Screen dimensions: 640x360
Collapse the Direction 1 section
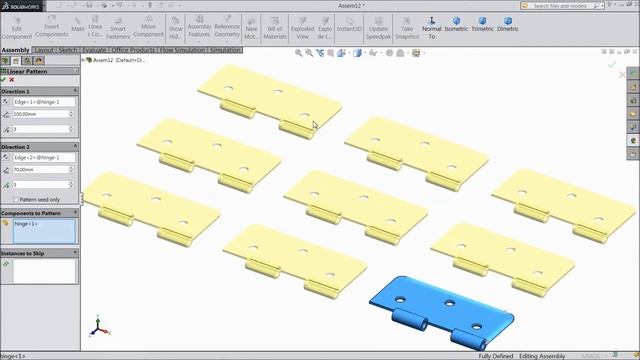coord(75,91)
